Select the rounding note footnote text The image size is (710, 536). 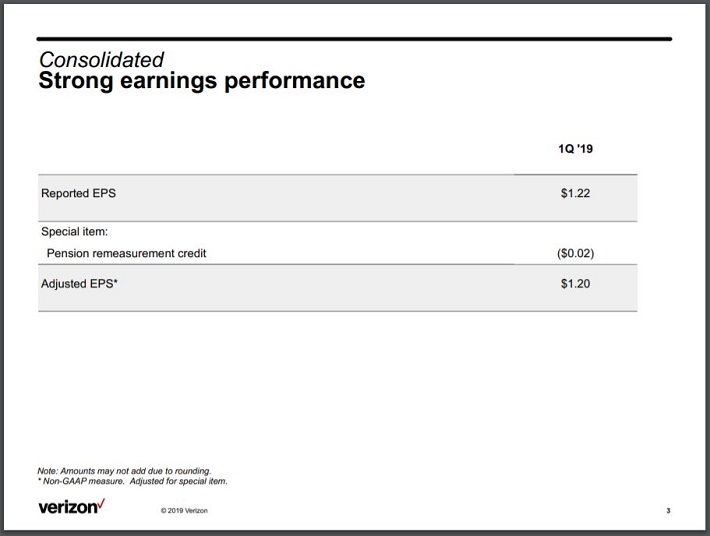click(124, 471)
